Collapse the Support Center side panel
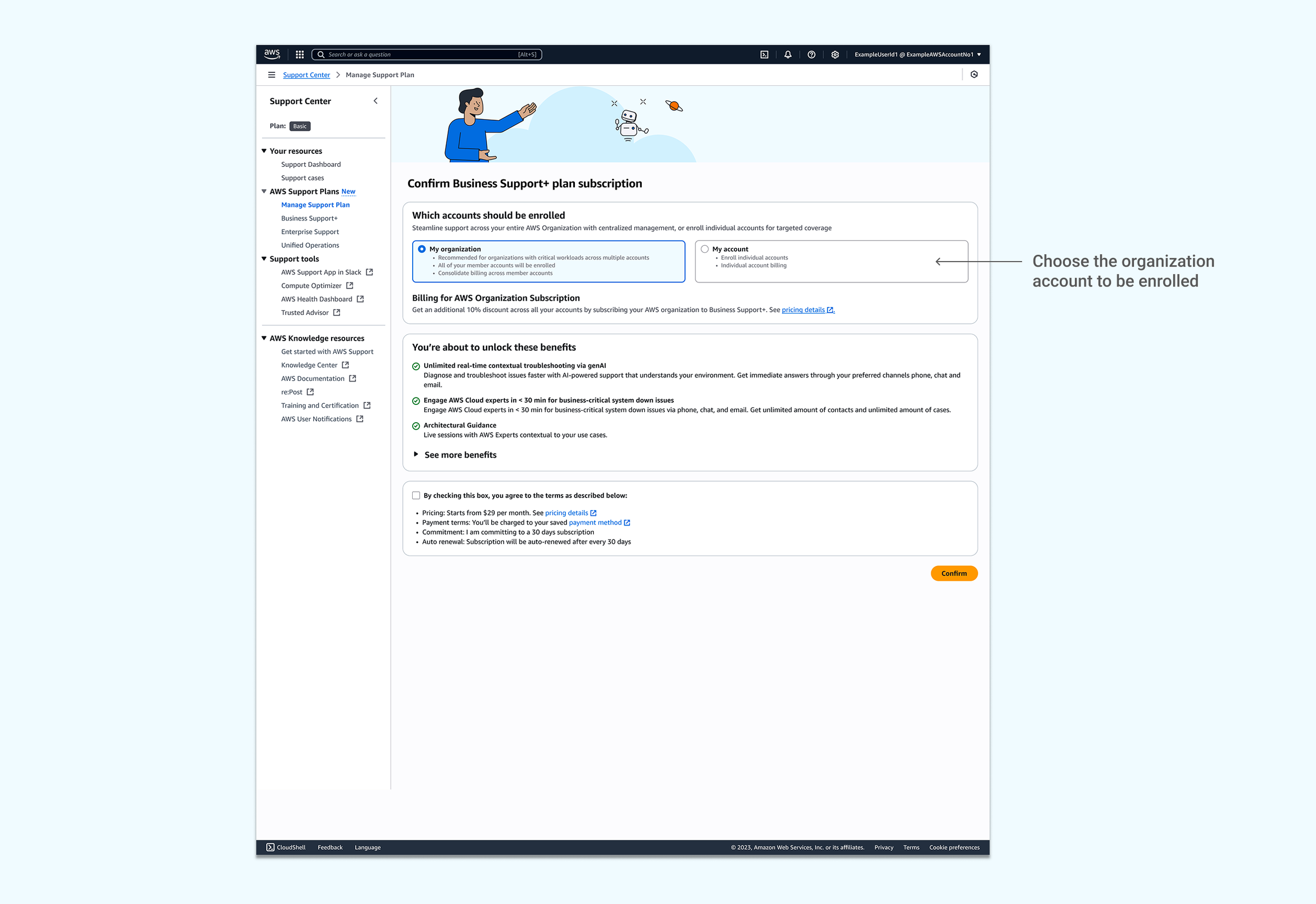The height and width of the screenshot is (904, 1316). coord(375,101)
